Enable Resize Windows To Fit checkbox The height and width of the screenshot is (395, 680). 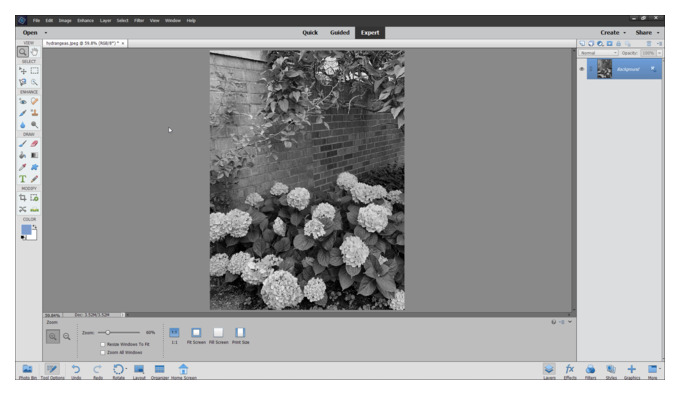coord(103,344)
